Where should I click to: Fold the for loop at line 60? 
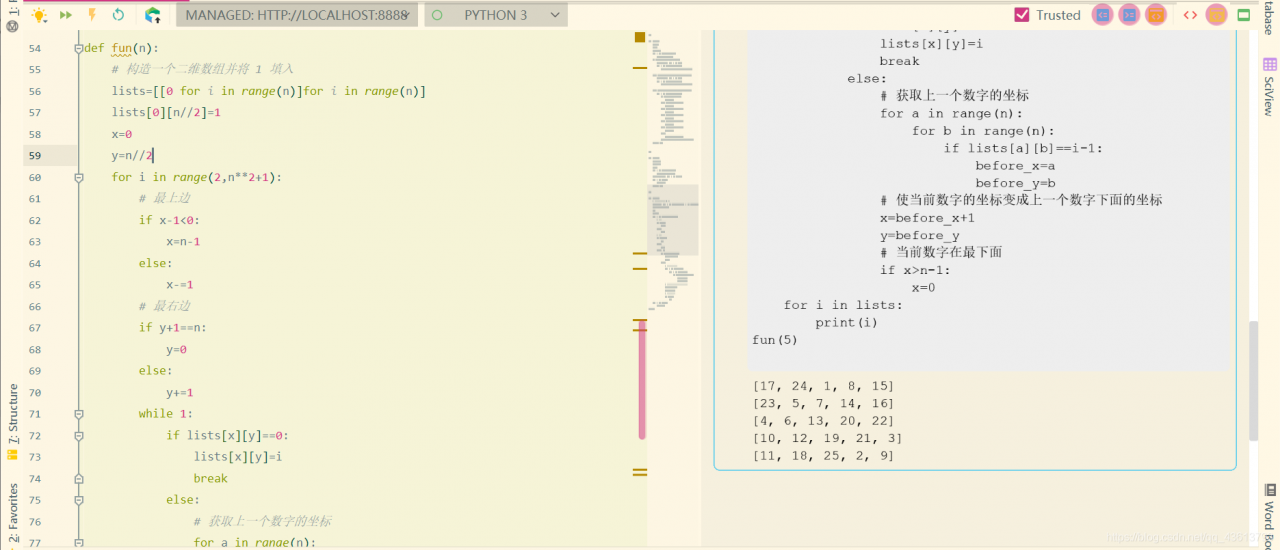(79, 177)
